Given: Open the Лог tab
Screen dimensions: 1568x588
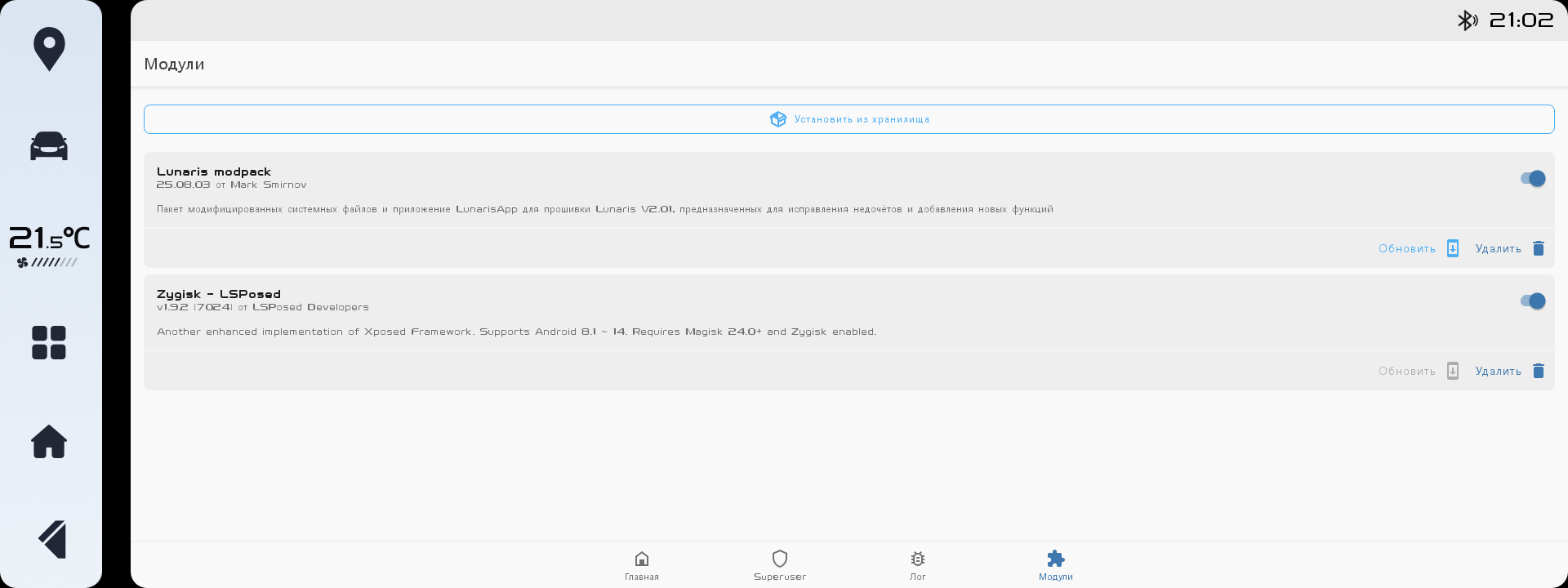Looking at the screenshot, I should coord(918,565).
